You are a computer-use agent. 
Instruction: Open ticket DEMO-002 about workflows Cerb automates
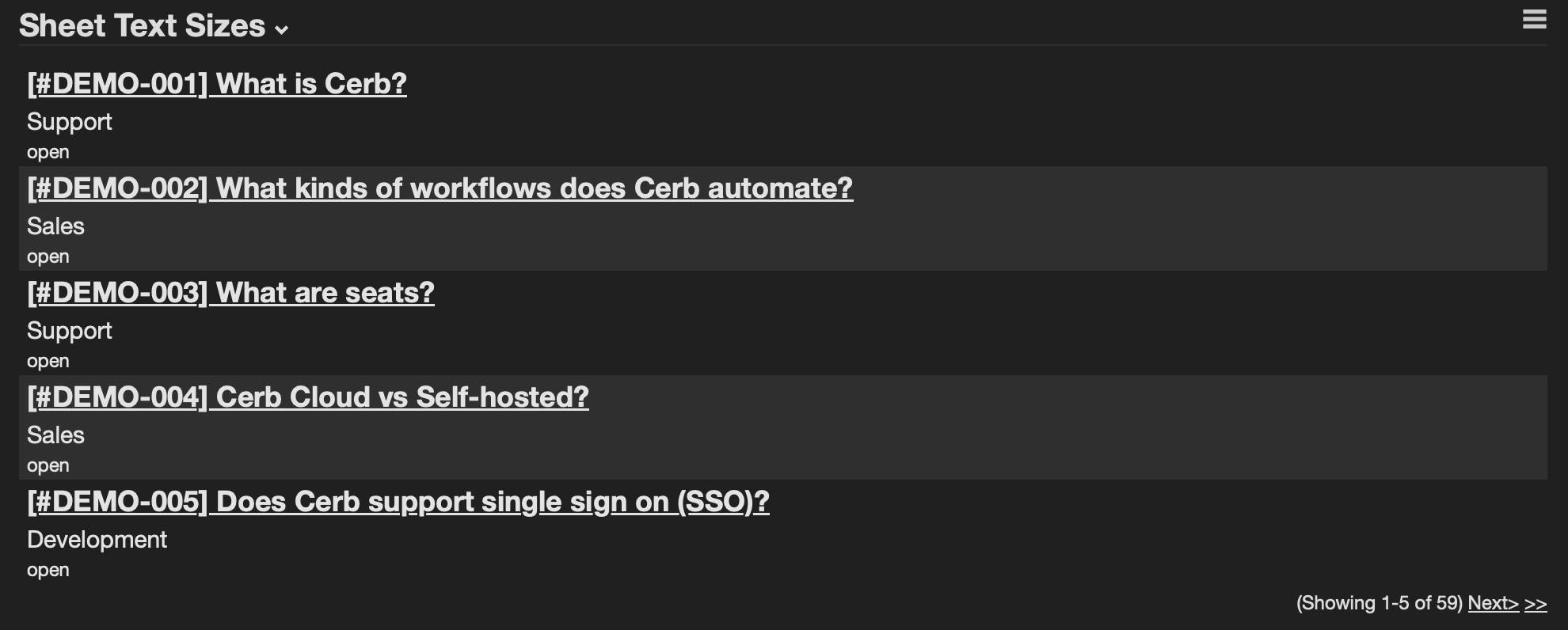(440, 188)
